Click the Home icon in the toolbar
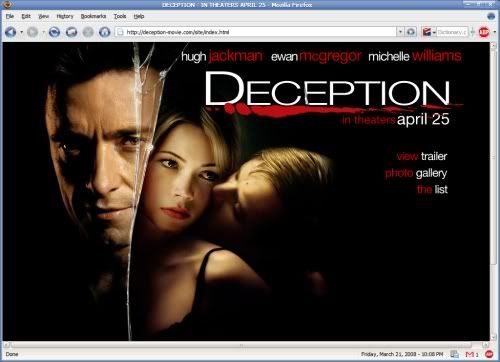The width and height of the screenshot is (500, 362). point(104,32)
